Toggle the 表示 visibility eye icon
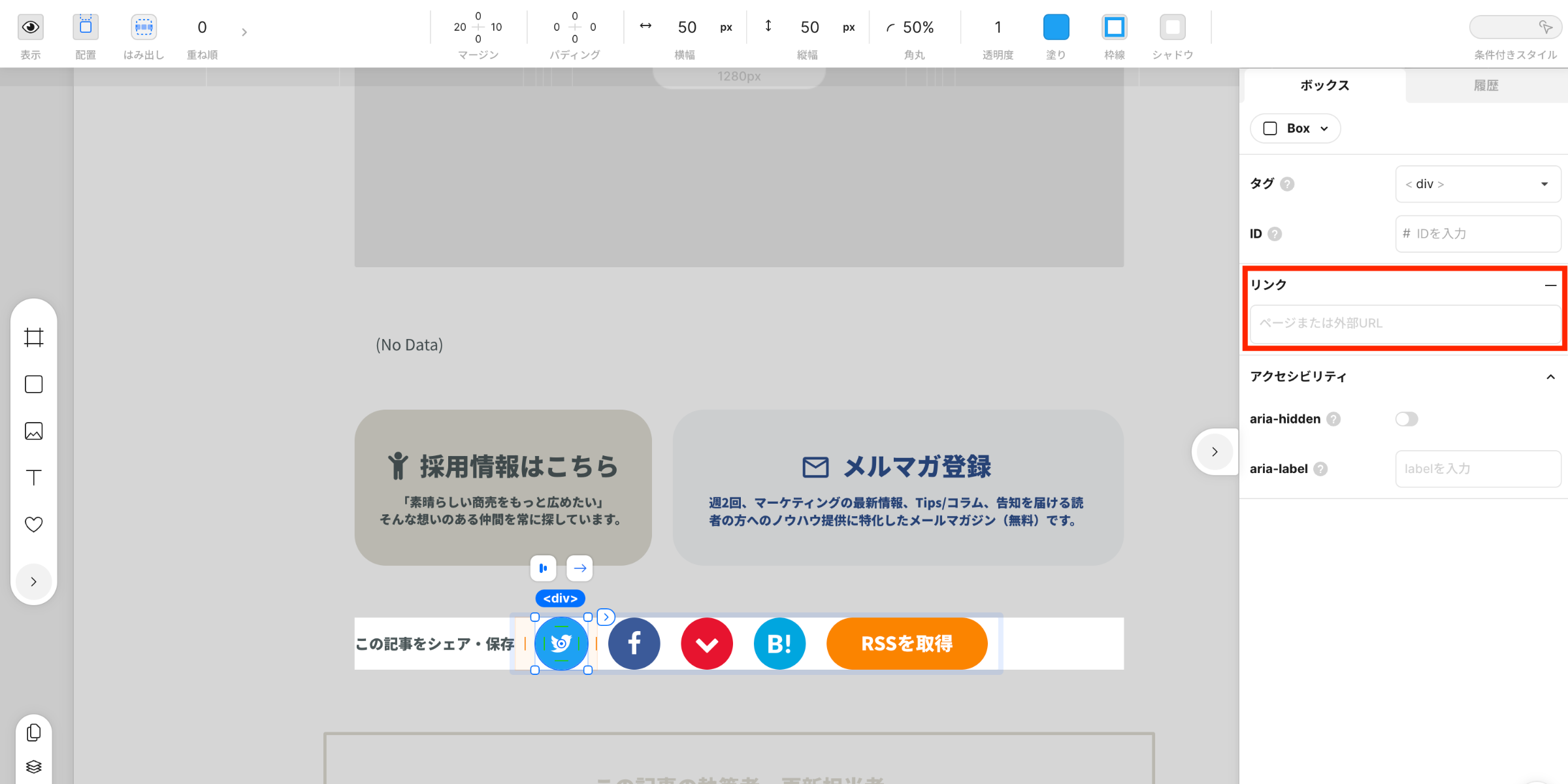 click(30, 27)
